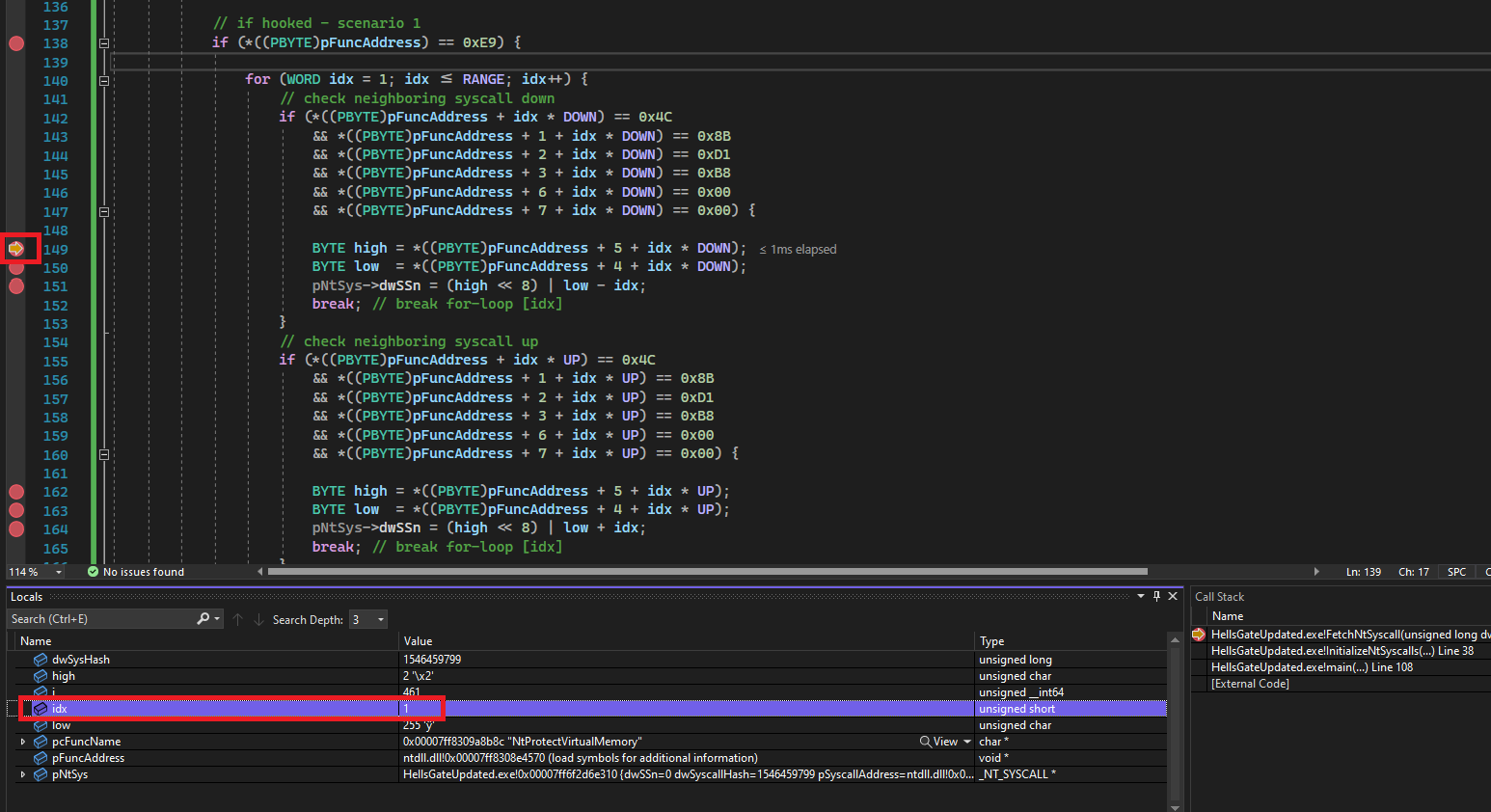Click the Value column header in Locals
The width and height of the screenshot is (1491, 812).
(687, 641)
